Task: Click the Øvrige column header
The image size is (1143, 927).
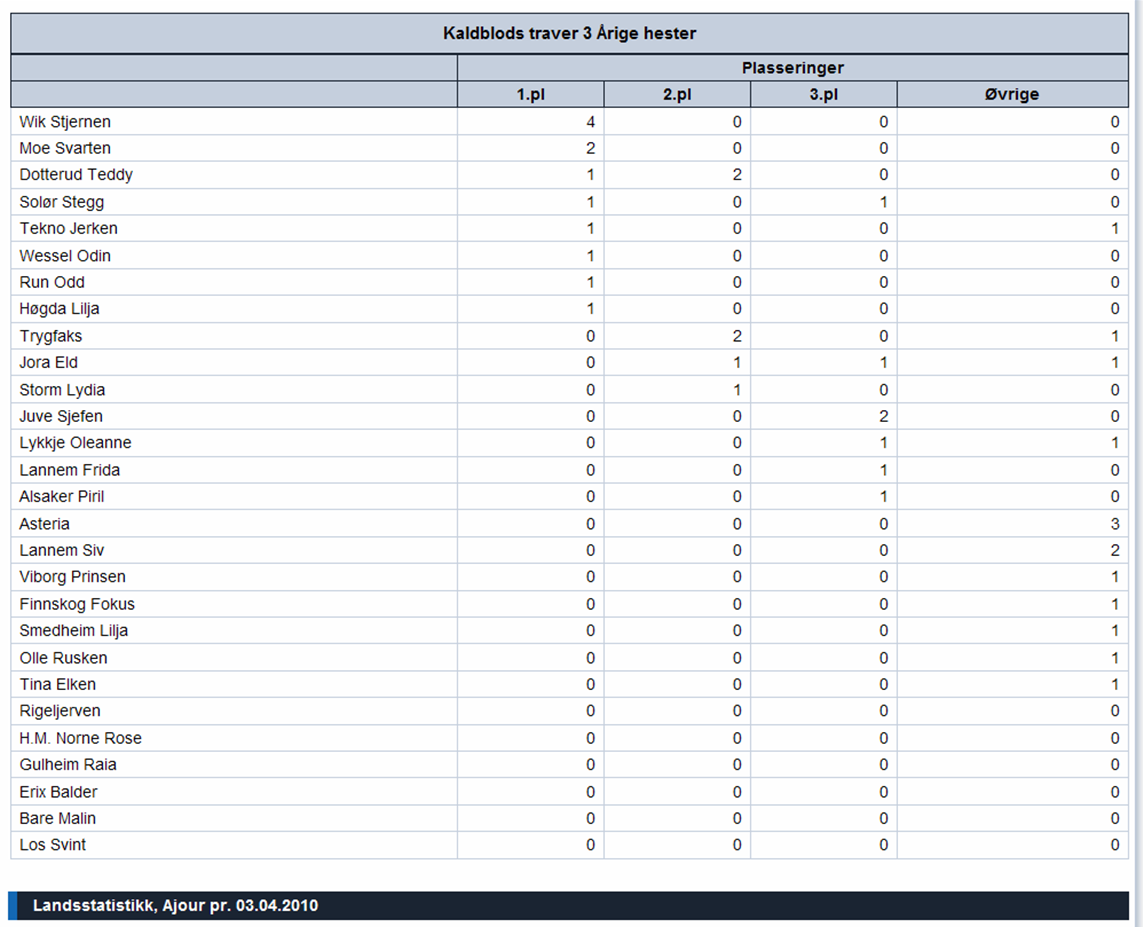Action: coord(1013,95)
